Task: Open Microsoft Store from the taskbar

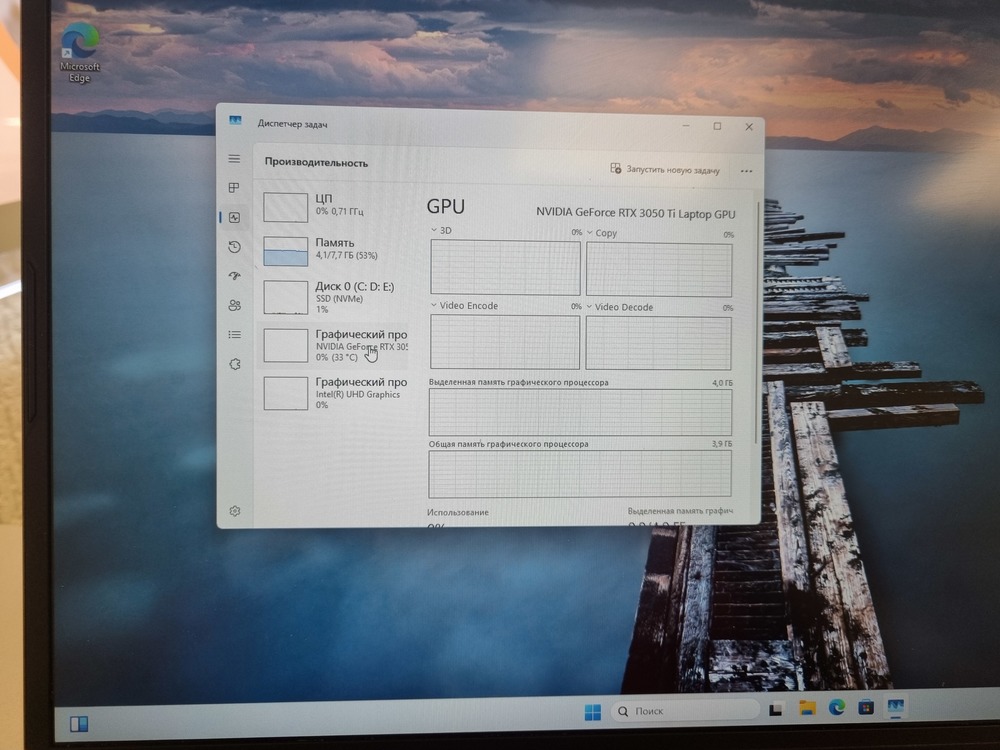Action: 865,707
